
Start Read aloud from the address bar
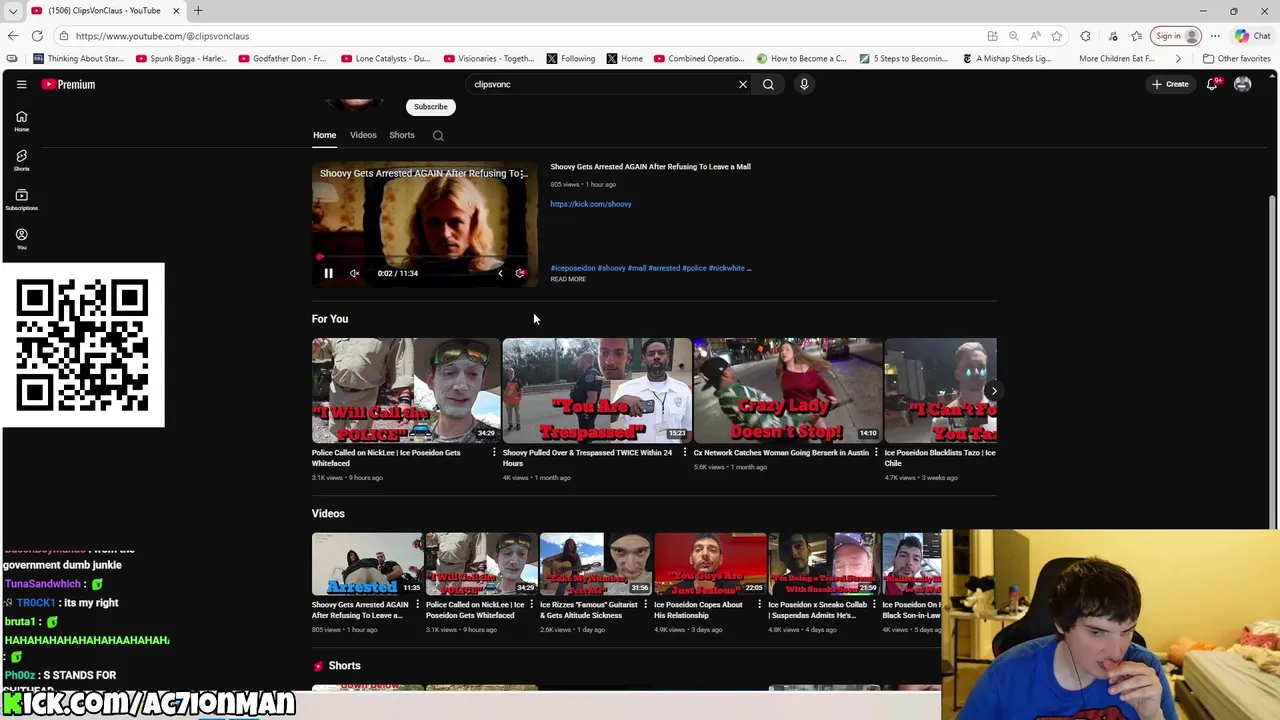pyautogui.click(x=1035, y=36)
